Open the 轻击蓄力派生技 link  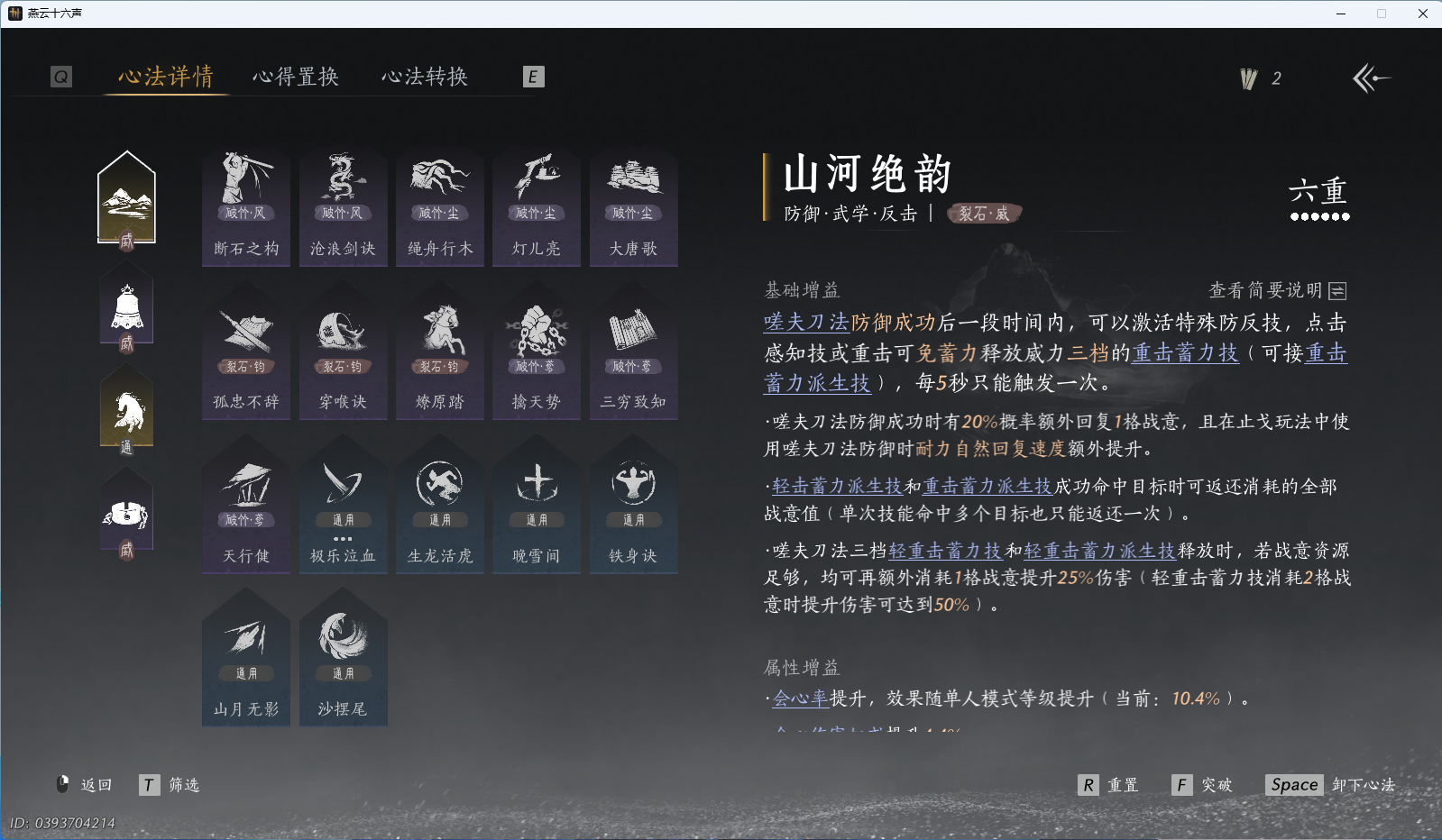[x=838, y=487]
